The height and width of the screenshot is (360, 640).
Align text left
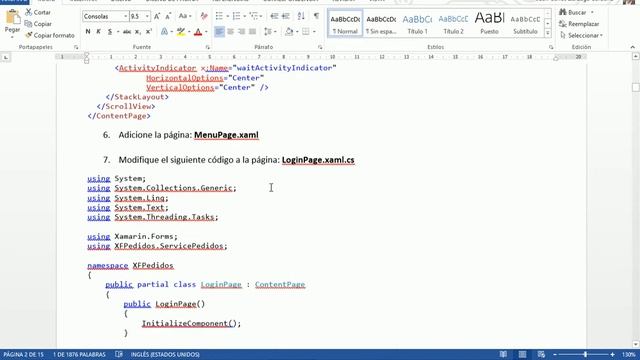click(x=219, y=31)
